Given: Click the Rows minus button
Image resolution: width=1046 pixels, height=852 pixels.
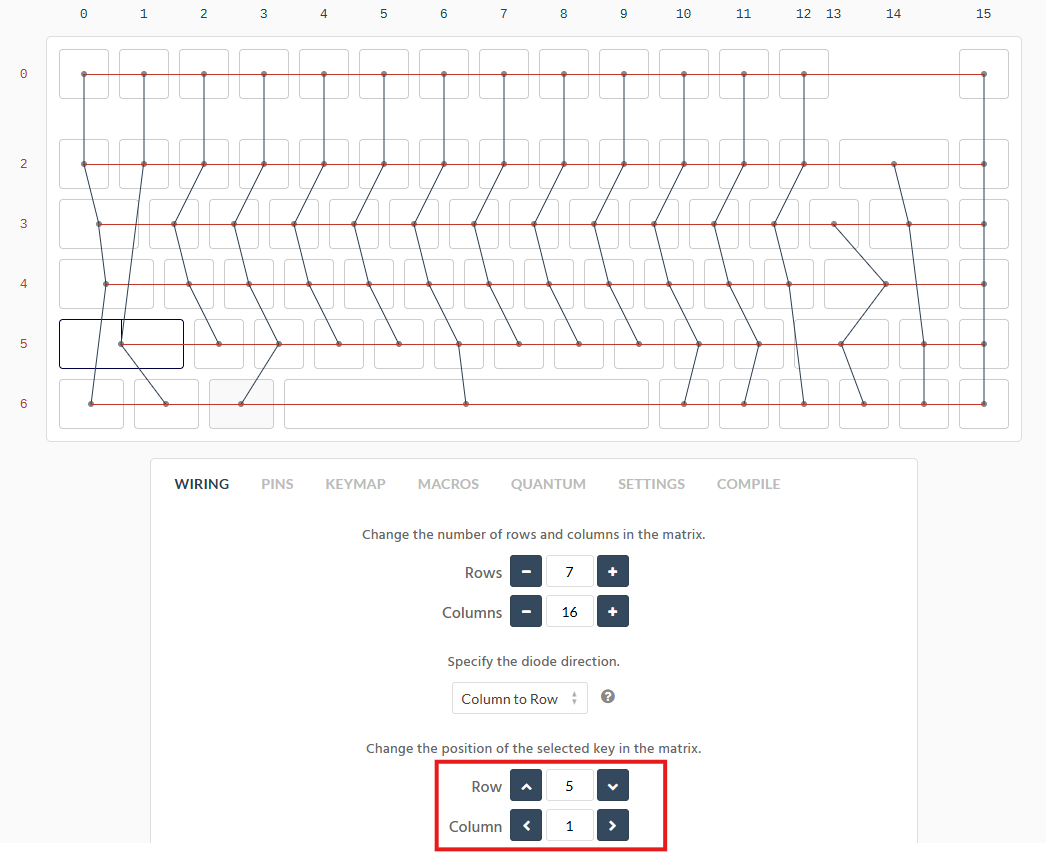Looking at the screenshot, I should point(526,572).
